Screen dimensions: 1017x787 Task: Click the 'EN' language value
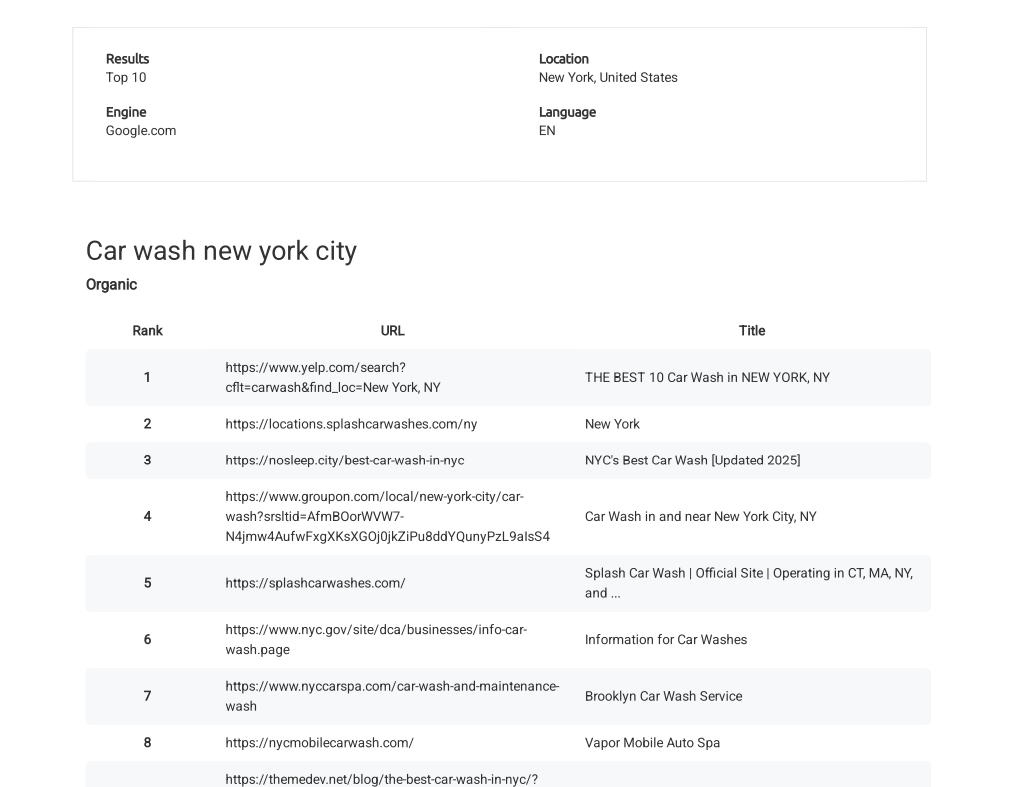click(547, 131)
